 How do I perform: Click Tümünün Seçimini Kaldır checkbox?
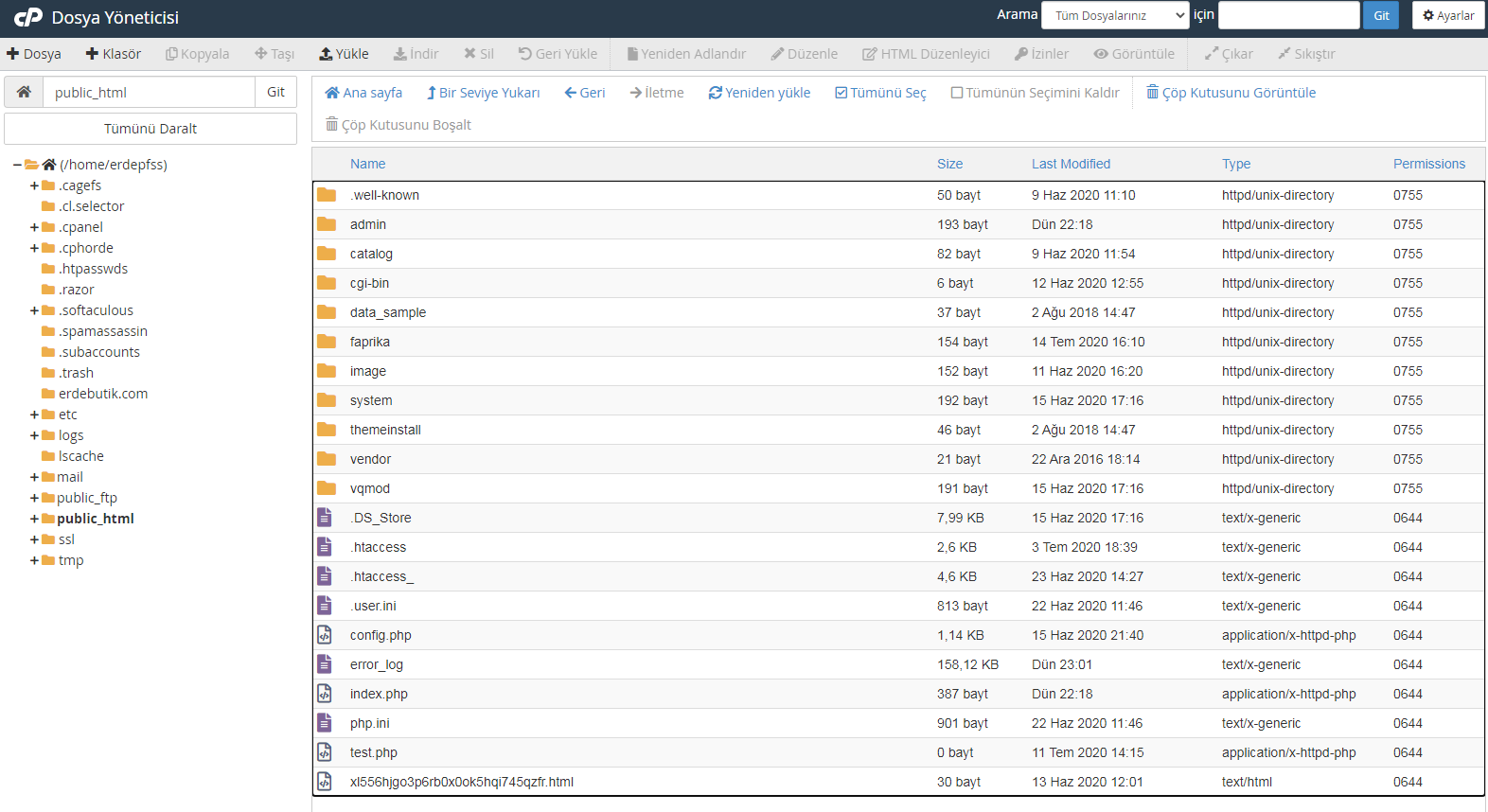(x=1035, y=93)
